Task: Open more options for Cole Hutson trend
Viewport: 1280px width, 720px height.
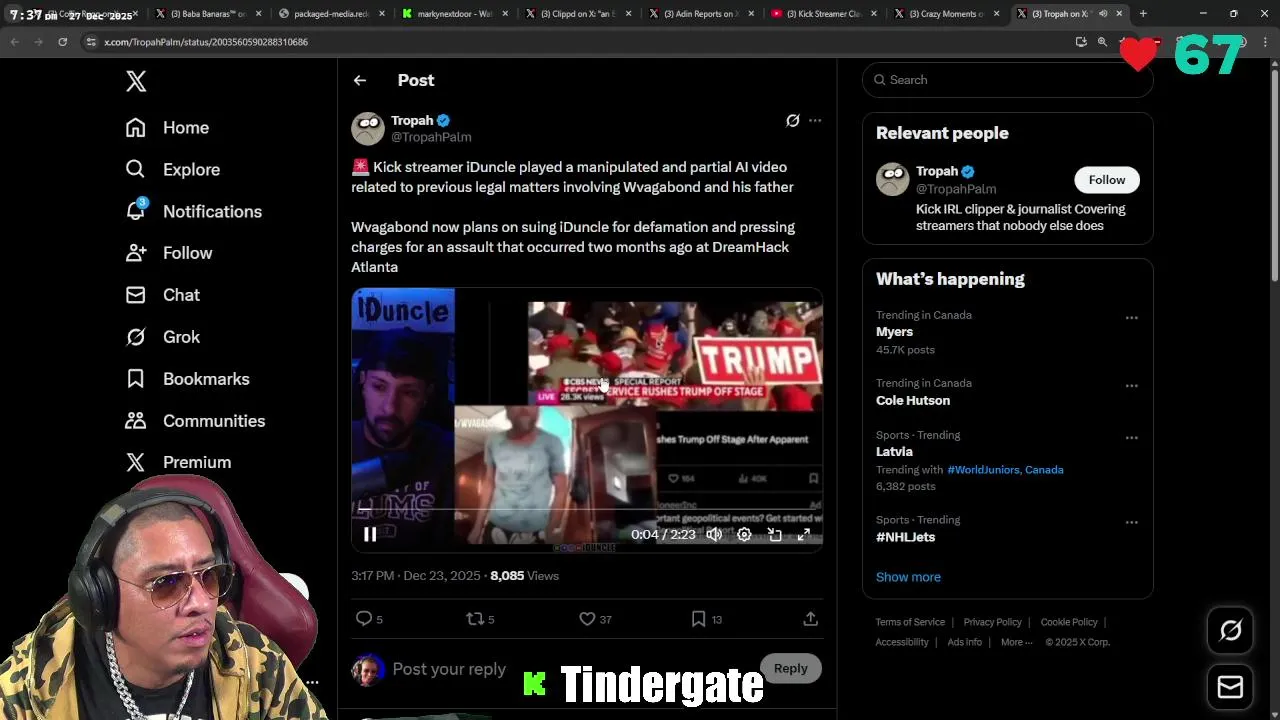Action: coord(1132,386)
